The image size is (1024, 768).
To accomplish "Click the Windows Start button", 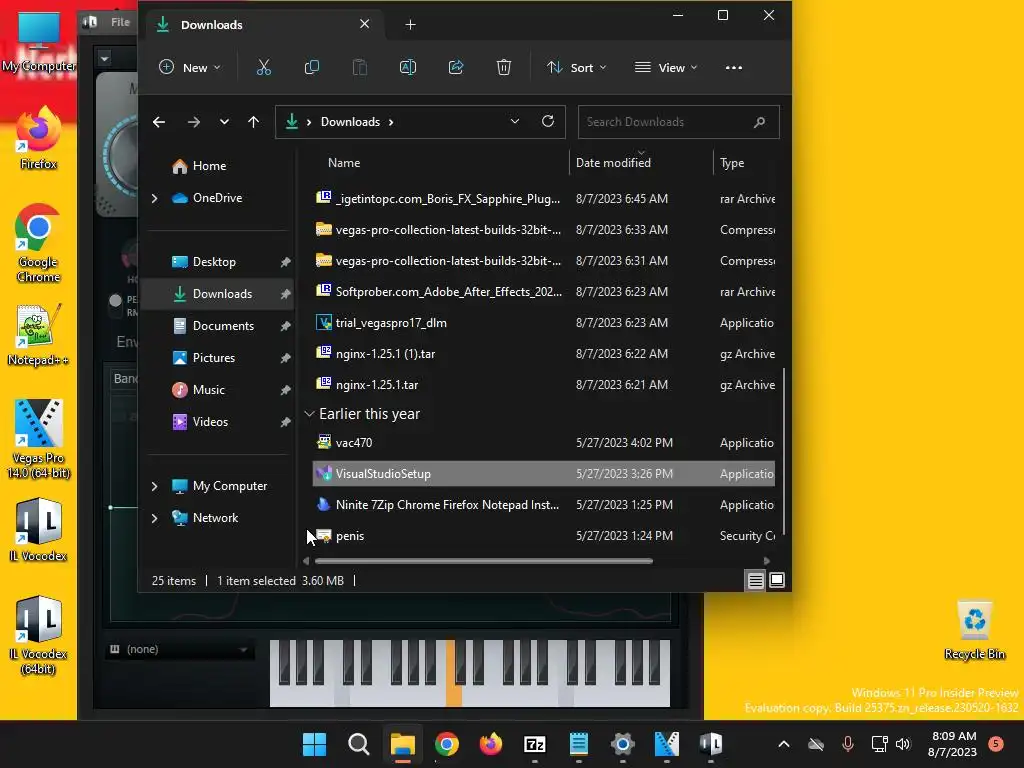I will (314, 744).
